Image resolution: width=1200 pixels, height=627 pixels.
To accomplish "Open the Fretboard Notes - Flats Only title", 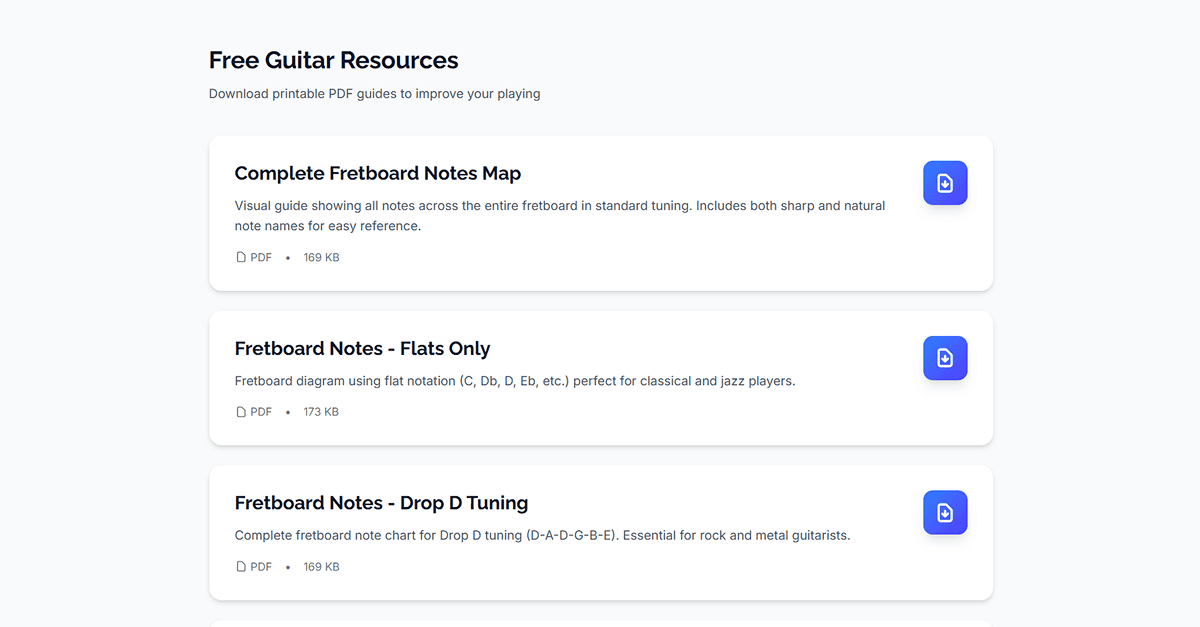I will point(362,348).
